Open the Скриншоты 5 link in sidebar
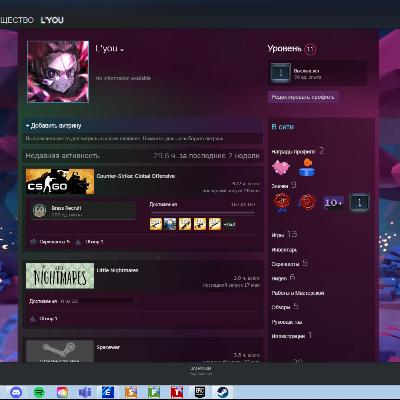The width and height of the screenshot is (400, 400). 289,264
